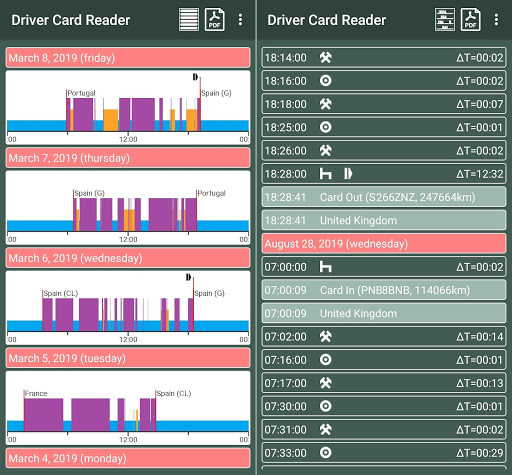Select August 28, 2019 (wednesday) header

[384, 244]
